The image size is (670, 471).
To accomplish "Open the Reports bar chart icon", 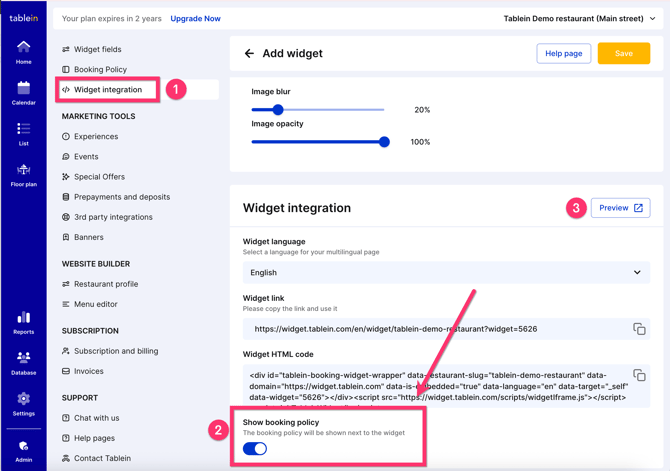I will 24,317.
